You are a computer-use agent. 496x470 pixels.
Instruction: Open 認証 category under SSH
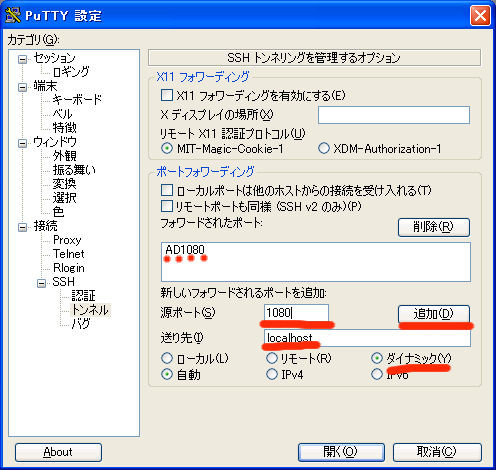pos(83,296)
